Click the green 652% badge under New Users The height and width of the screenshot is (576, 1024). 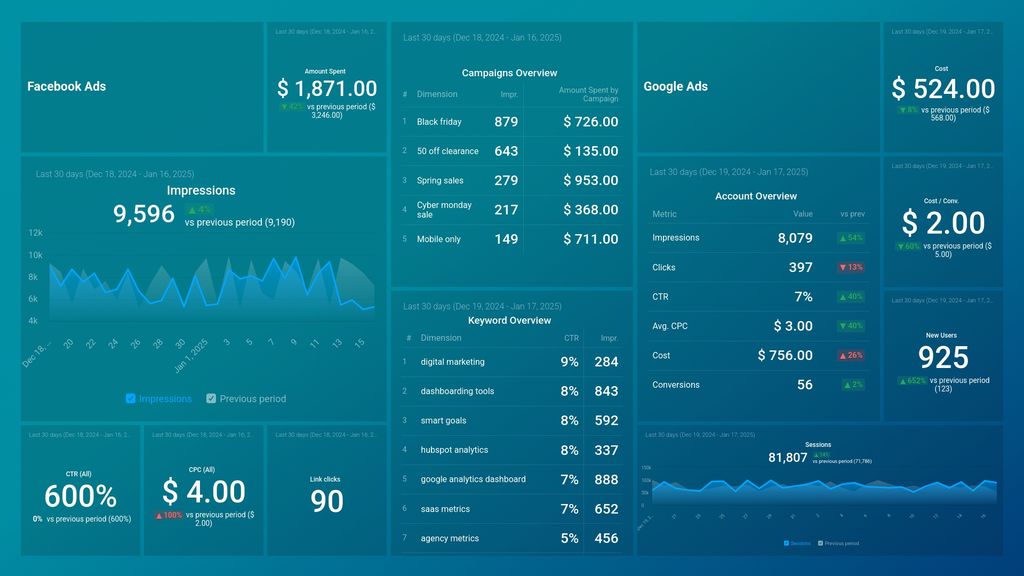coord(912,381)
